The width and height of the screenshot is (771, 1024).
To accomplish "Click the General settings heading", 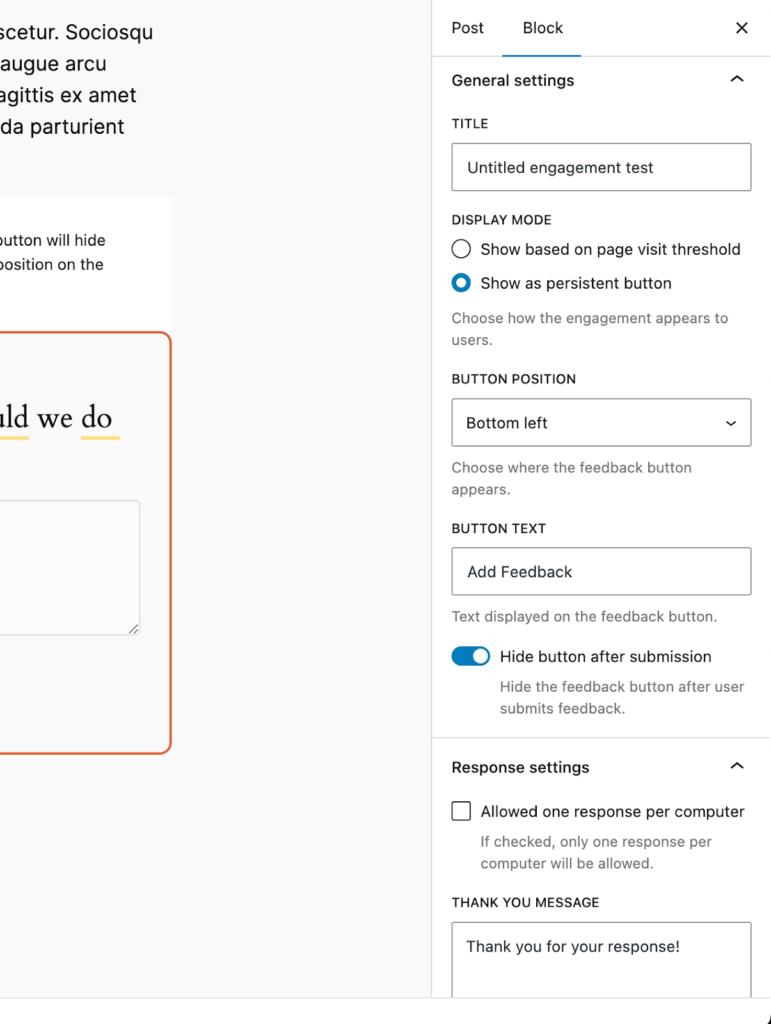I will pos(513,80).
